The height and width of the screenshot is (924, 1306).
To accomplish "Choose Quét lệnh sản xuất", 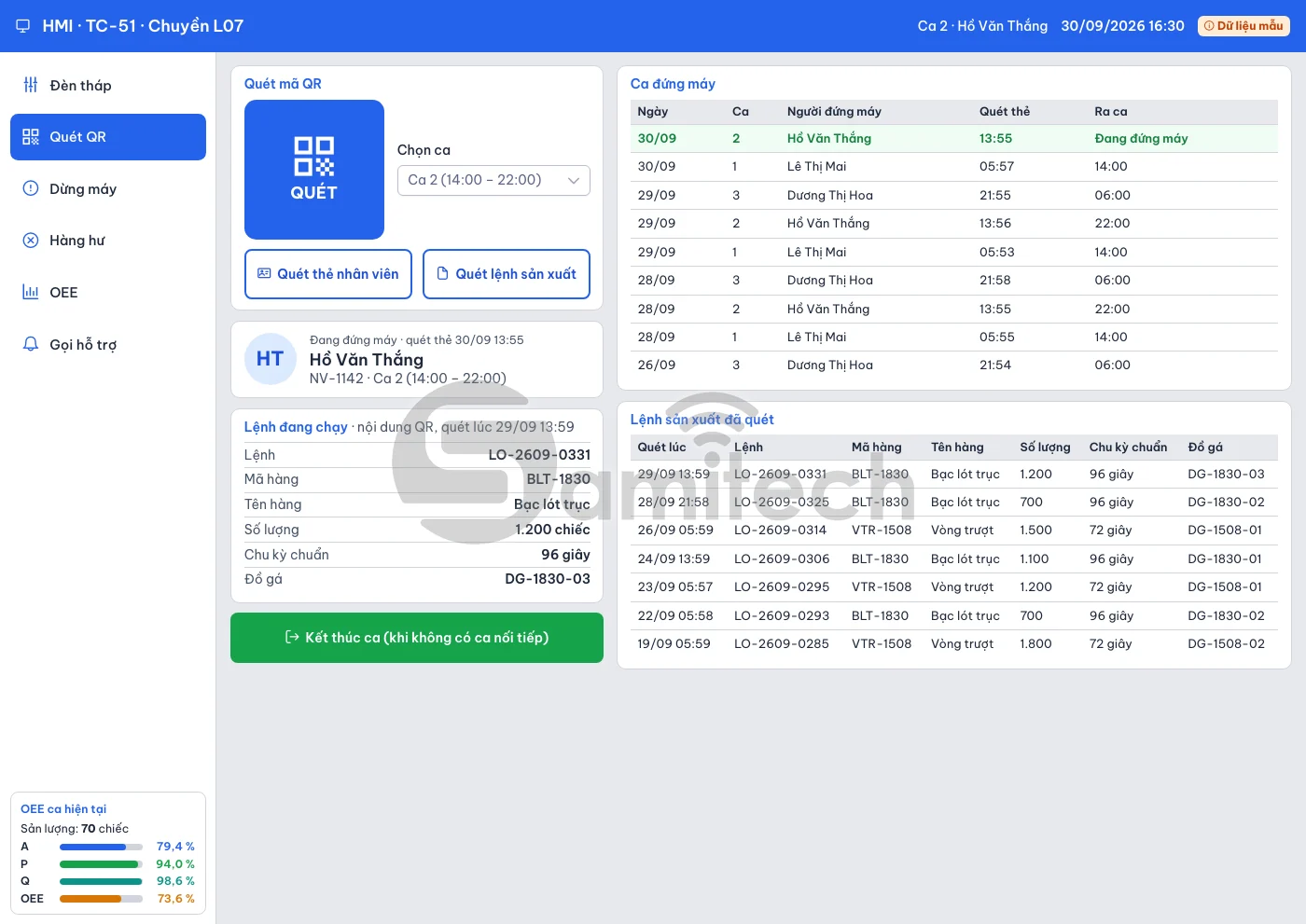I will coord(507,274).
